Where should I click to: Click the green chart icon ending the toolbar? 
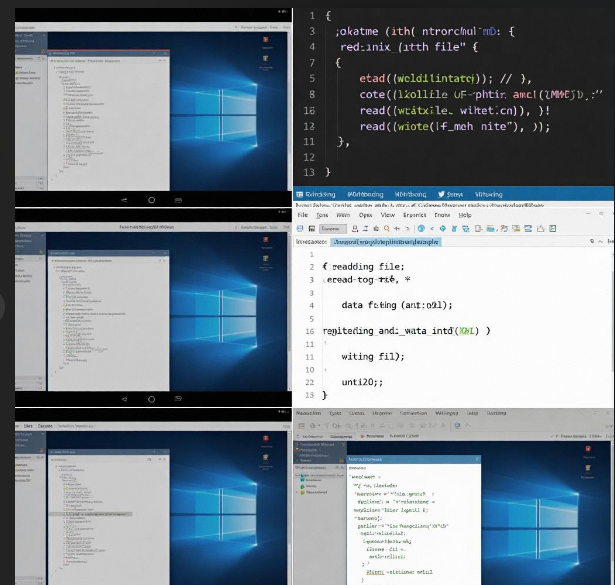click(x=553, y=229)
